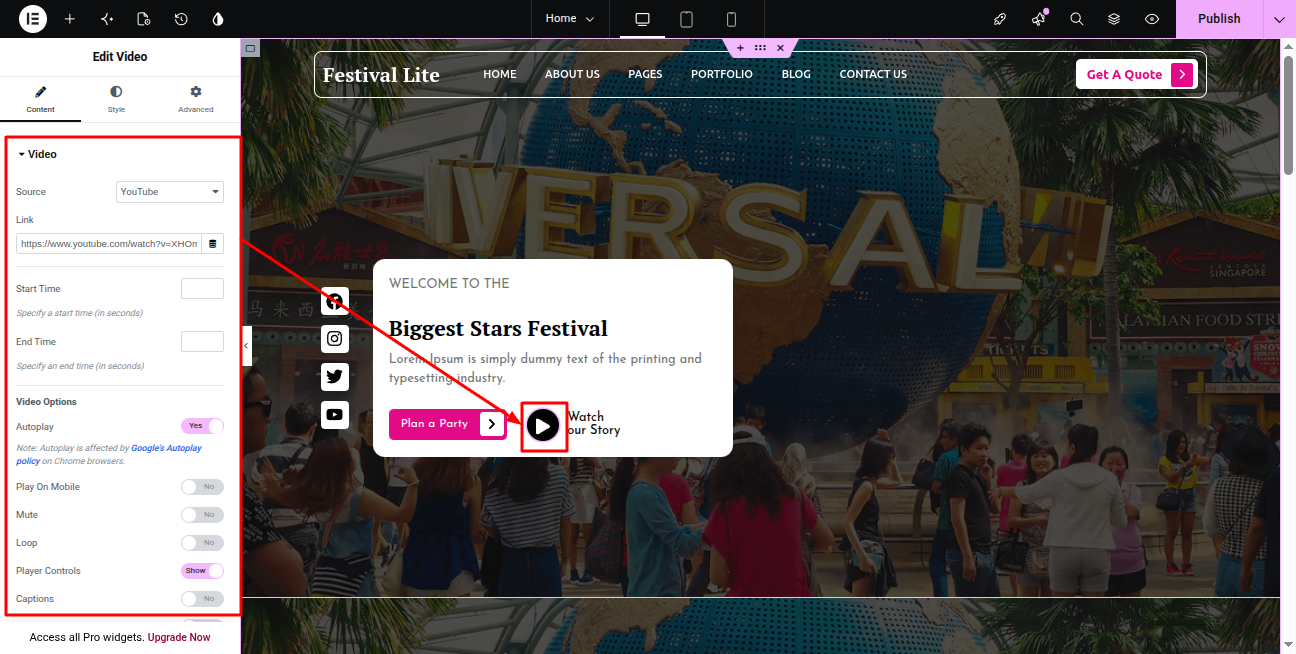
Task: Toggle the Autoplay switch off
Action: click(x=202, y=426)
